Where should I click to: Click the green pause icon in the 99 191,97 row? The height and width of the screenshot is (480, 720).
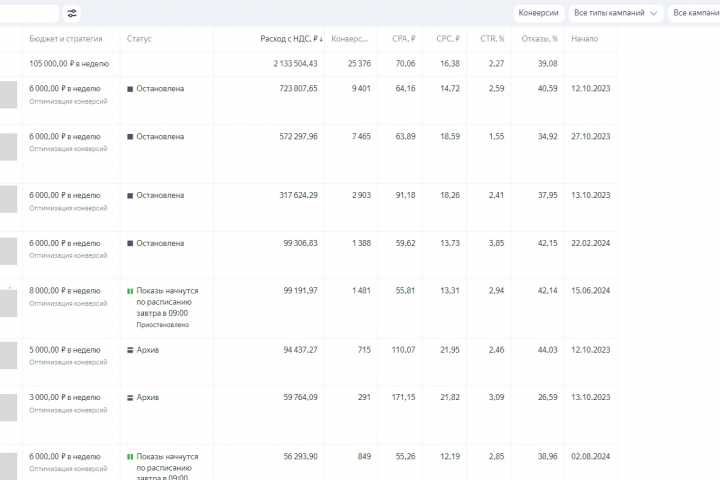pyautogui.click(x=130, y=290)
